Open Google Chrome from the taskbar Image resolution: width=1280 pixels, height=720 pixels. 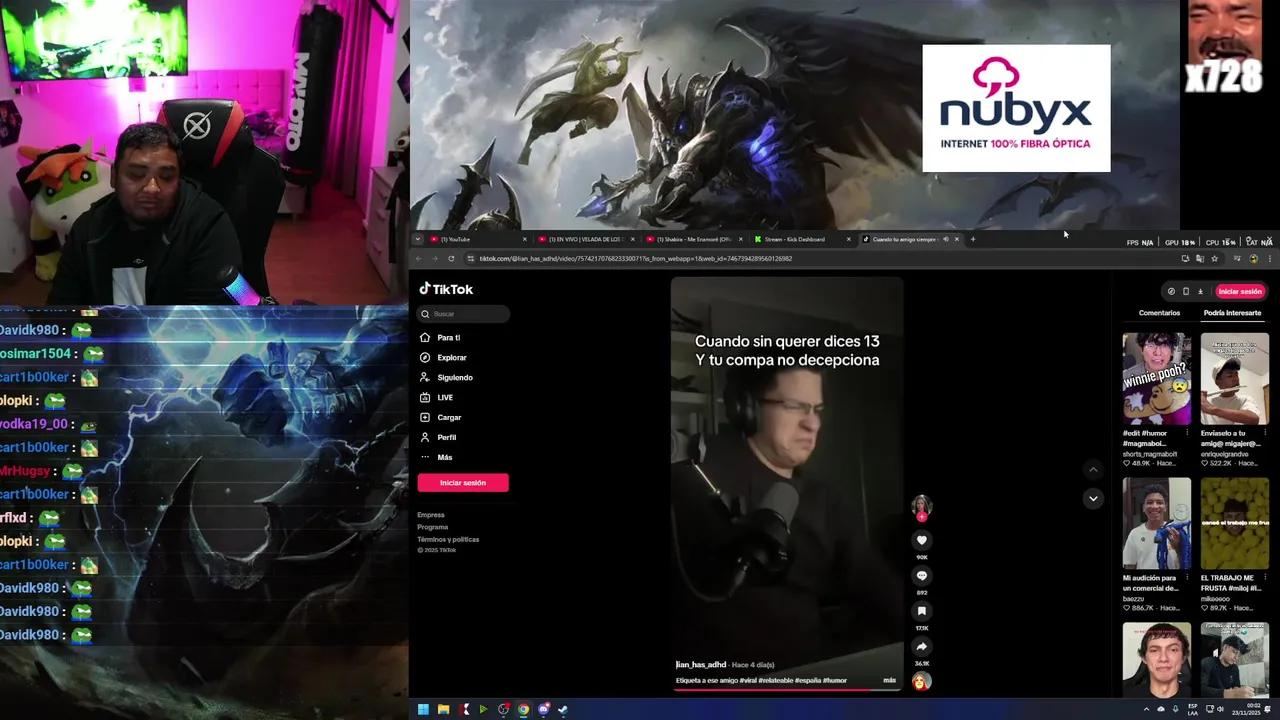523,710
